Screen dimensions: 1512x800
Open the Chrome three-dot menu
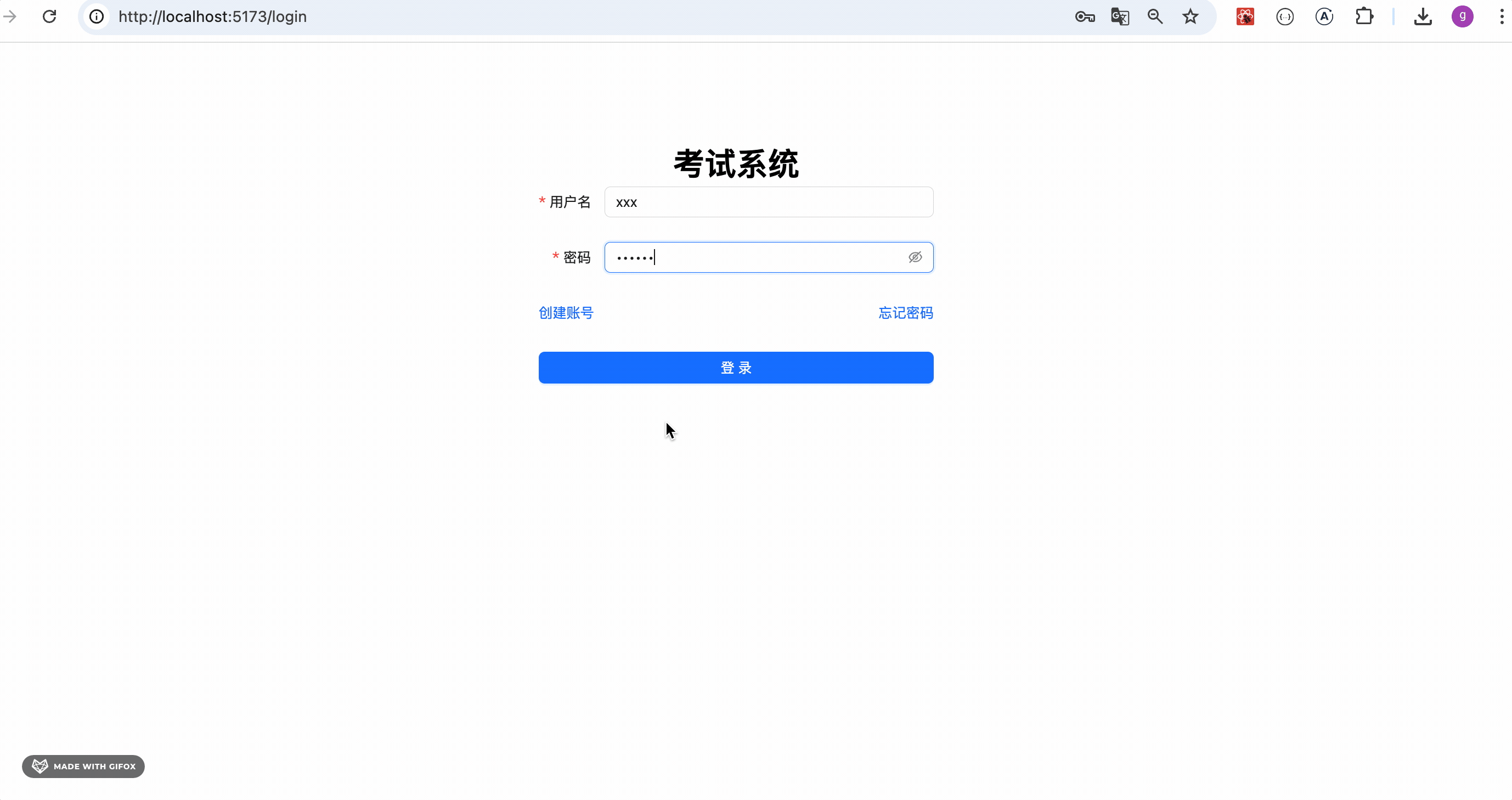coord(1501,16)
